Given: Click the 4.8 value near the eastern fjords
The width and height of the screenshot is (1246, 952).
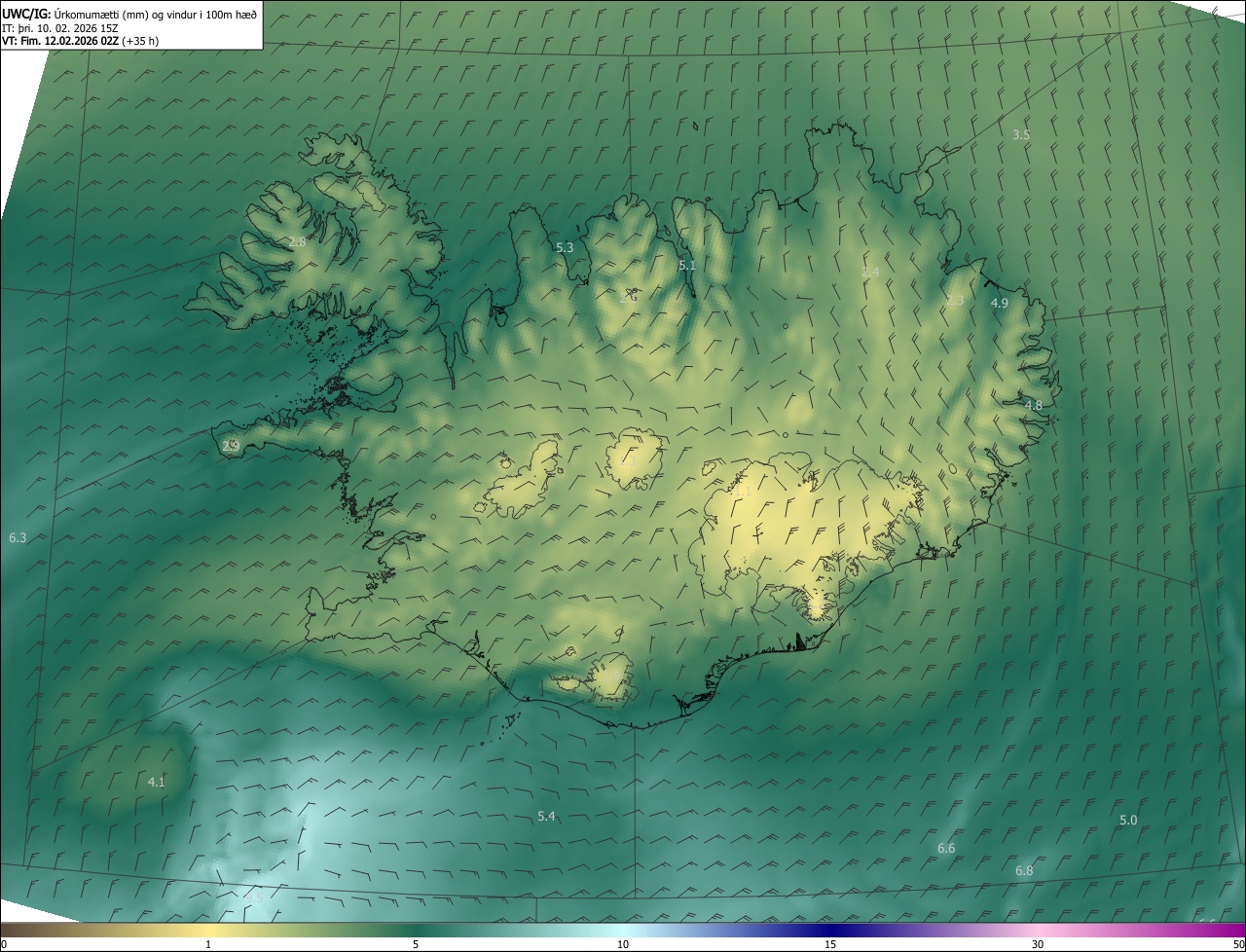Looking at the screenshot, I should 1033,405.
